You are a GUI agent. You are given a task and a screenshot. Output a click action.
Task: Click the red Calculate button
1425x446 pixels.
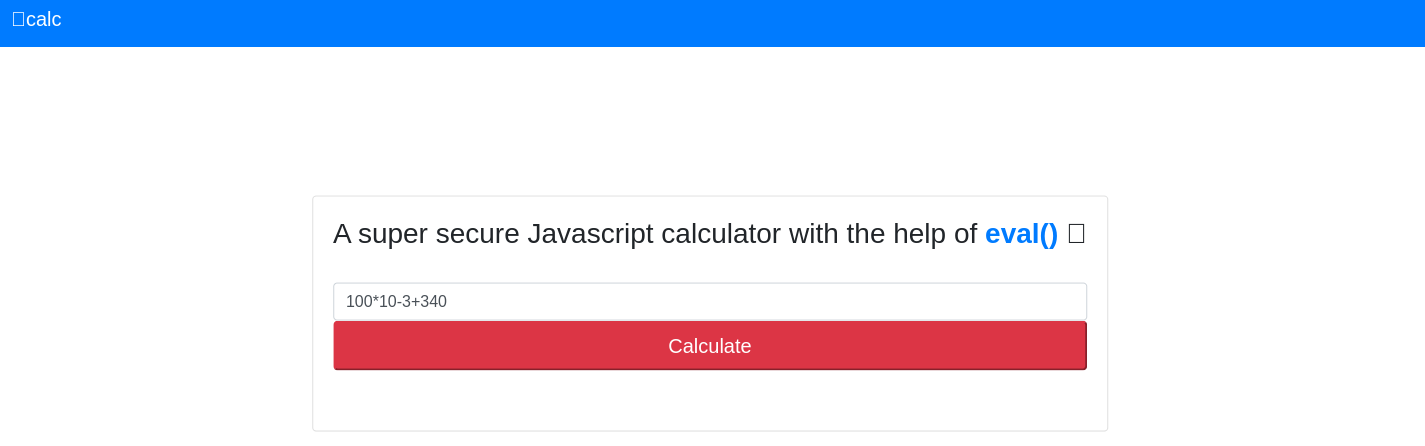coord(710,346)
